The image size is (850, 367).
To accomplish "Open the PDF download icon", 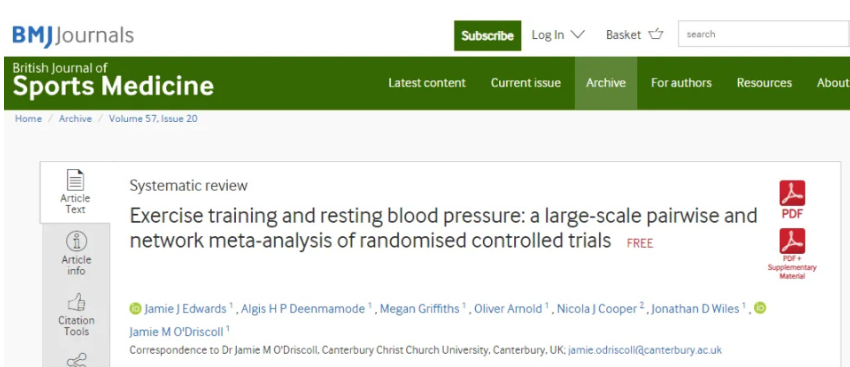I will pos(792,194).
